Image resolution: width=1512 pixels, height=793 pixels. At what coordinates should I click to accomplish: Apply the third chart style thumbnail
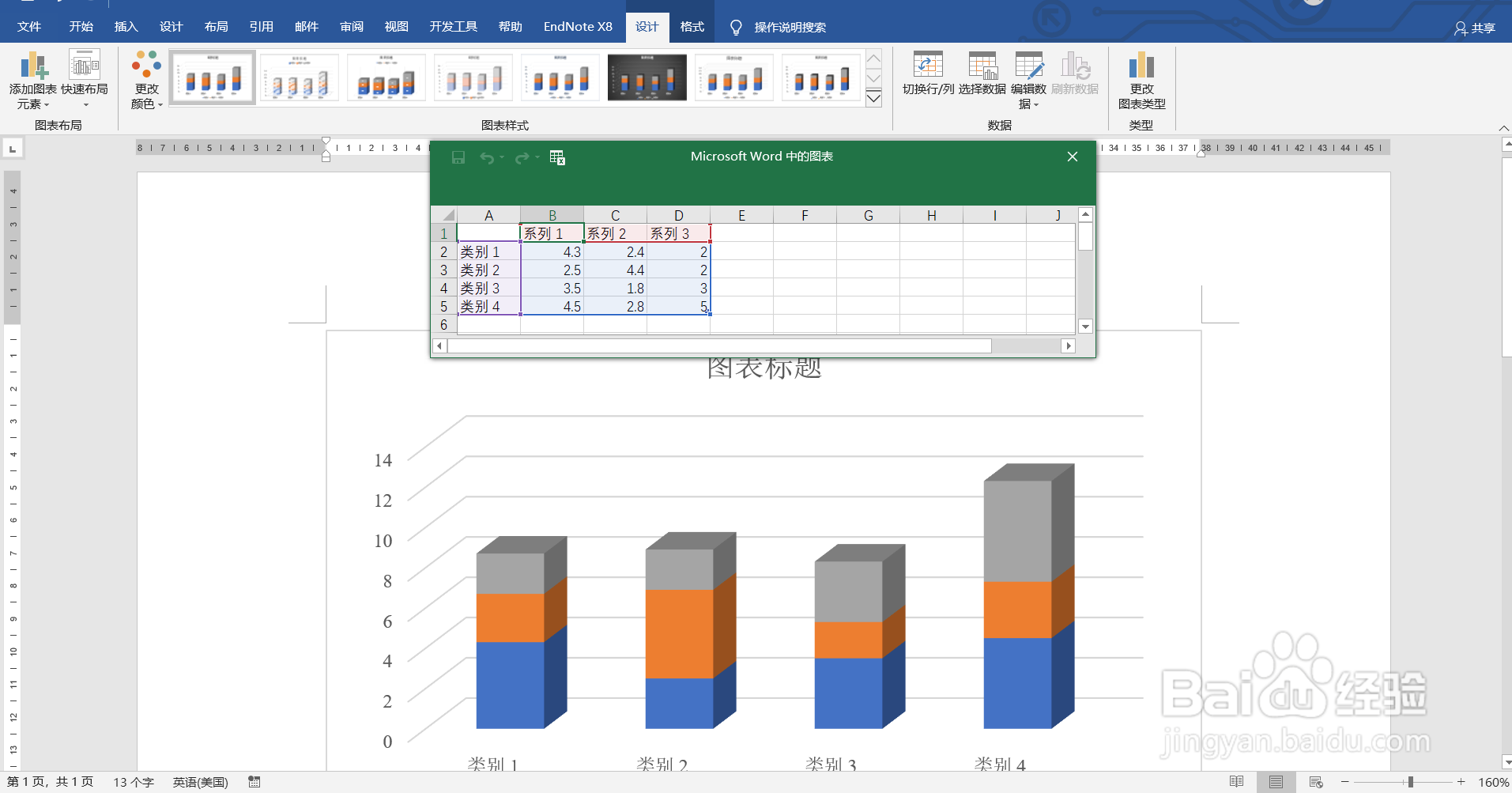(x=386, y=77)
